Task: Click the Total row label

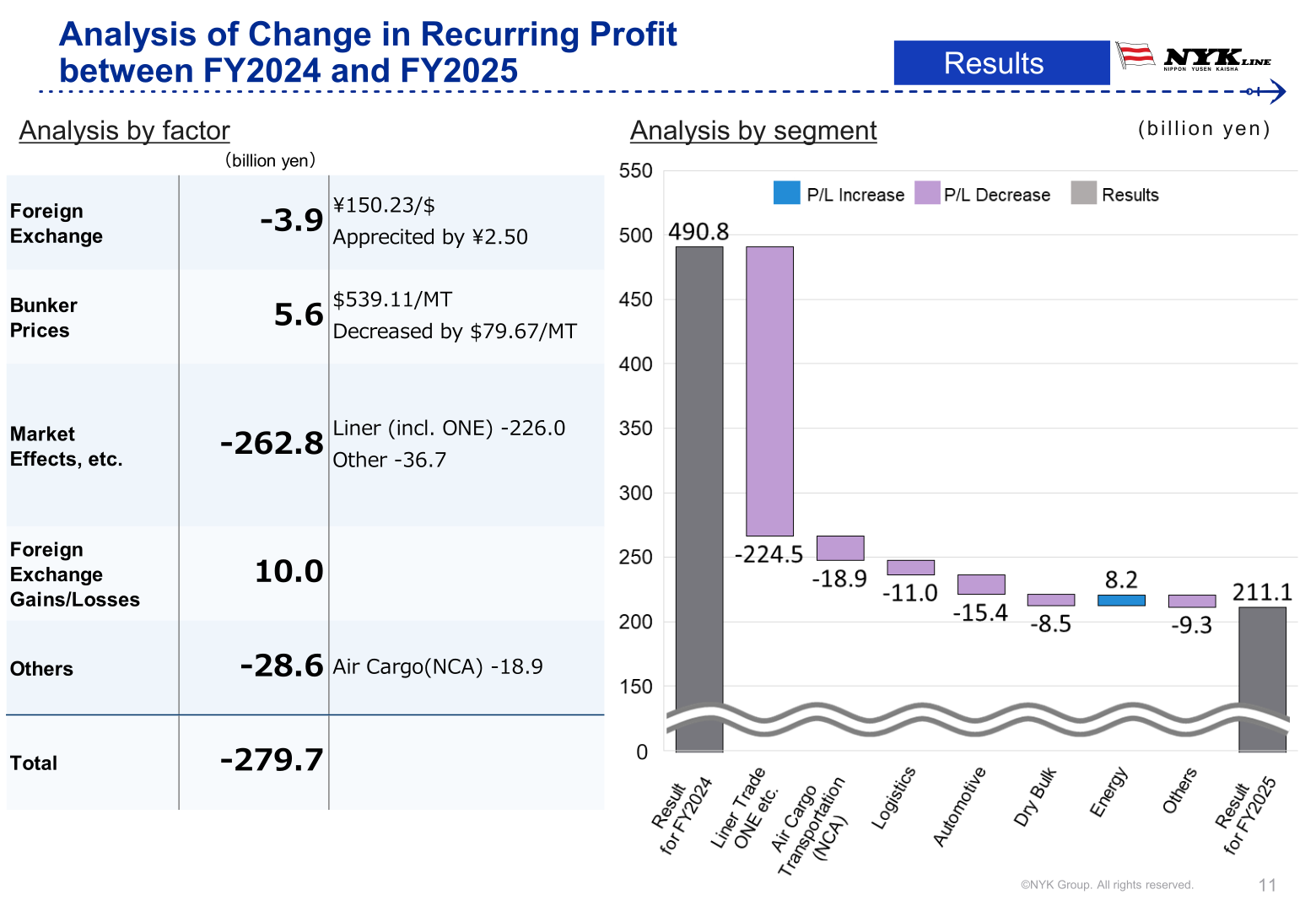Action: [34, 763]
